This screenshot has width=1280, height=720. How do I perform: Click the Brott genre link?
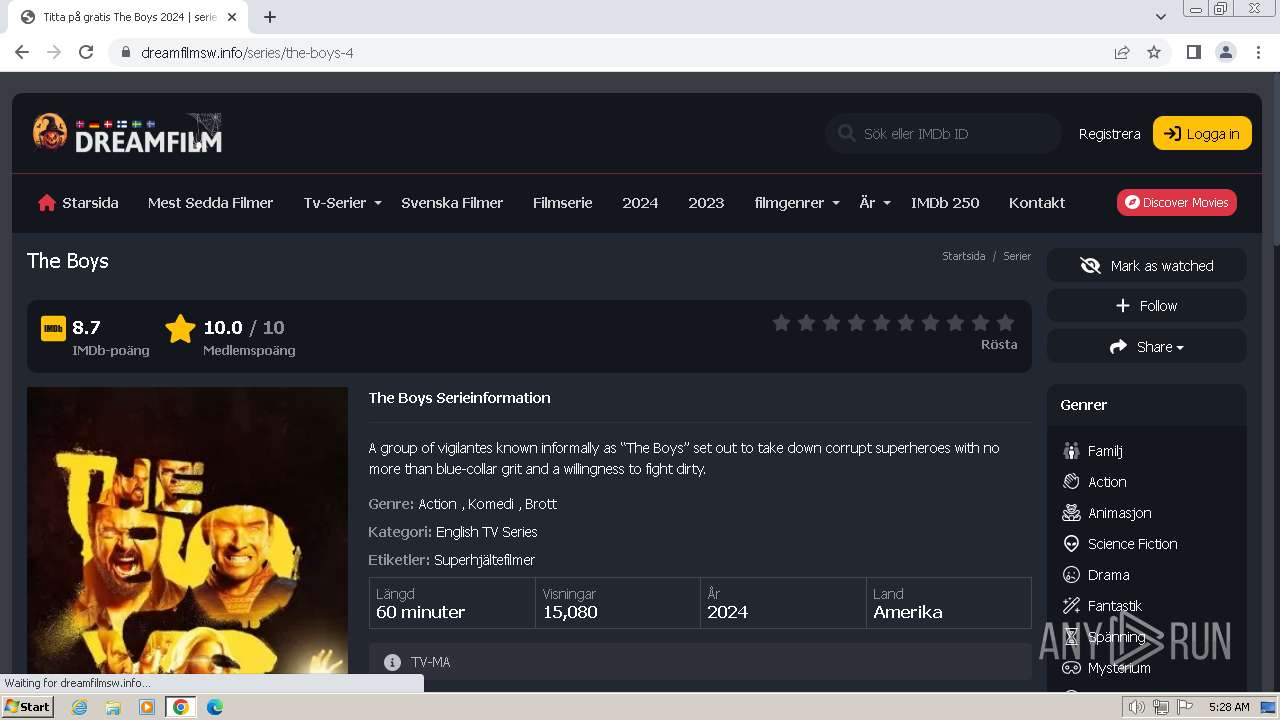[x=541, y=504]
